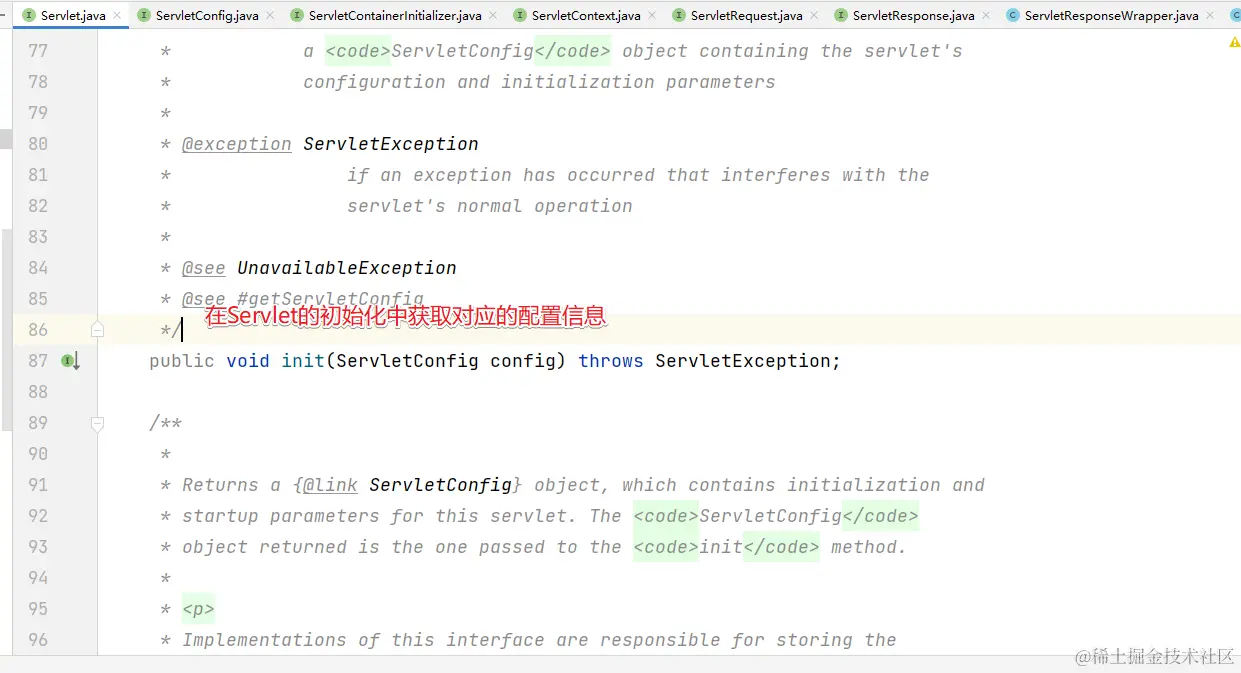Collapse the Javadoc fold marker at line 89

coord(97,423)
